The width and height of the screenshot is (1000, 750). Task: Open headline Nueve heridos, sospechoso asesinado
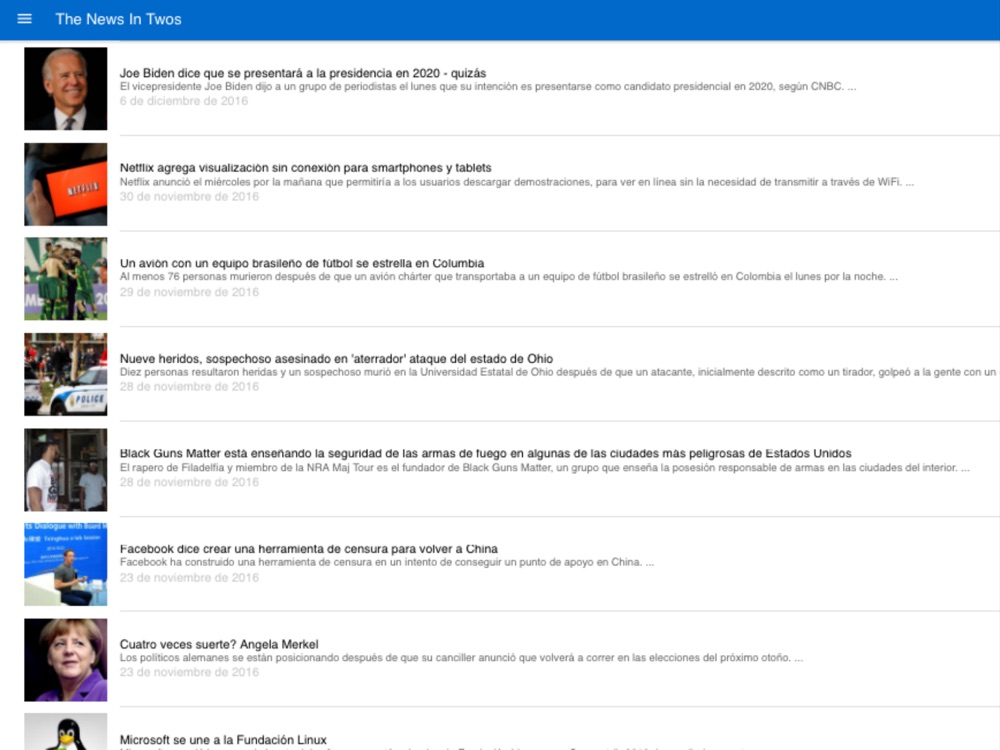(336, 358)
